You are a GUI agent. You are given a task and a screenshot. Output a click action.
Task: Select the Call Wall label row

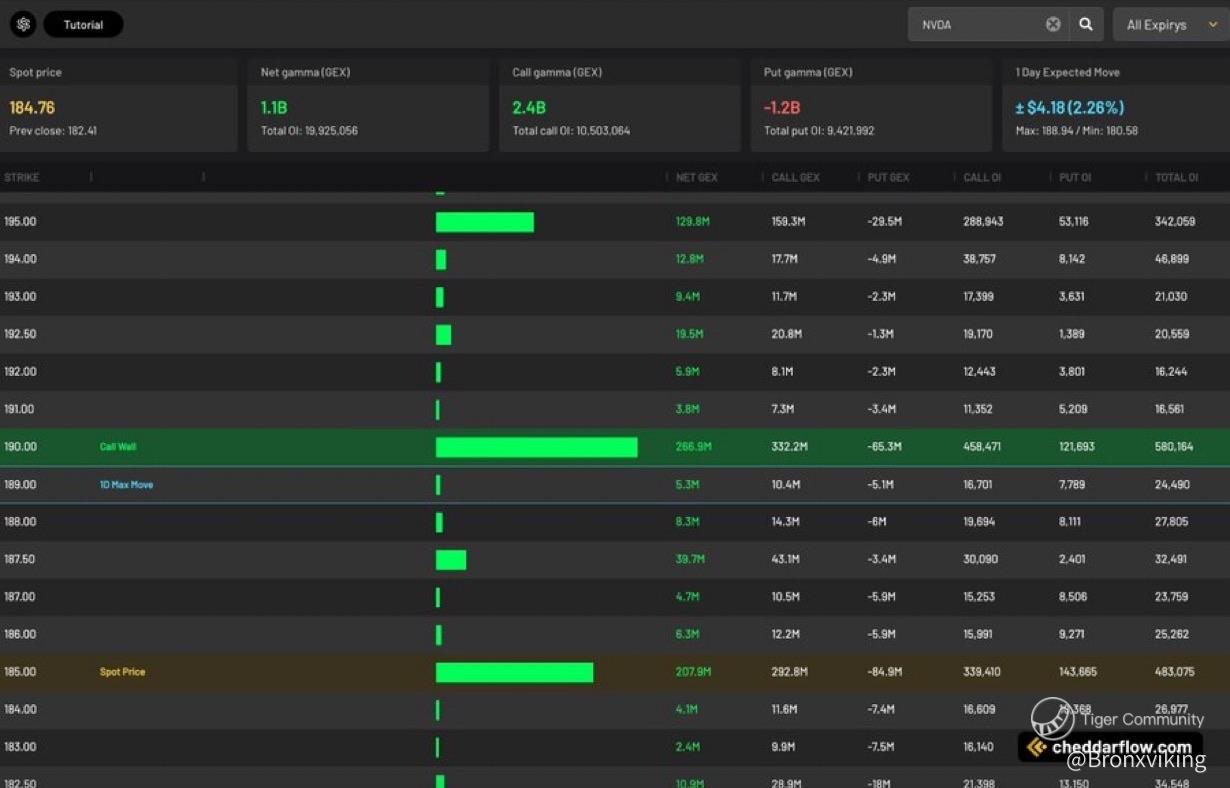(x=118, y=447)
